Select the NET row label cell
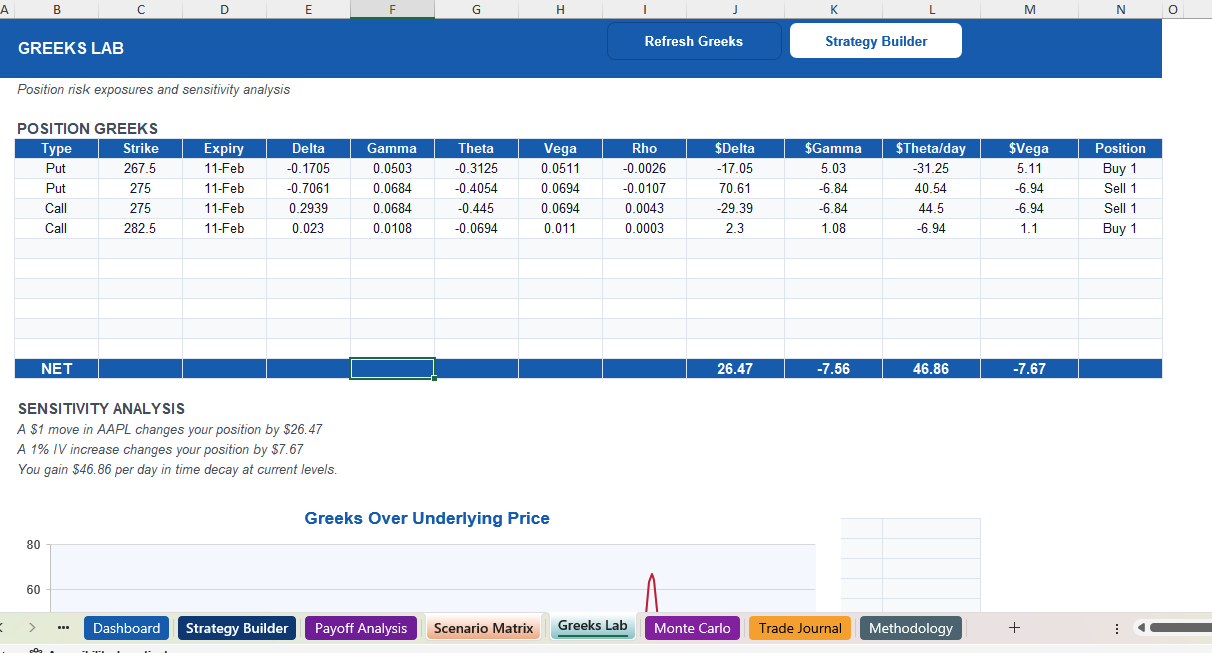Image resolution: width=1212 pixels, height=653 pixels. 56,368
